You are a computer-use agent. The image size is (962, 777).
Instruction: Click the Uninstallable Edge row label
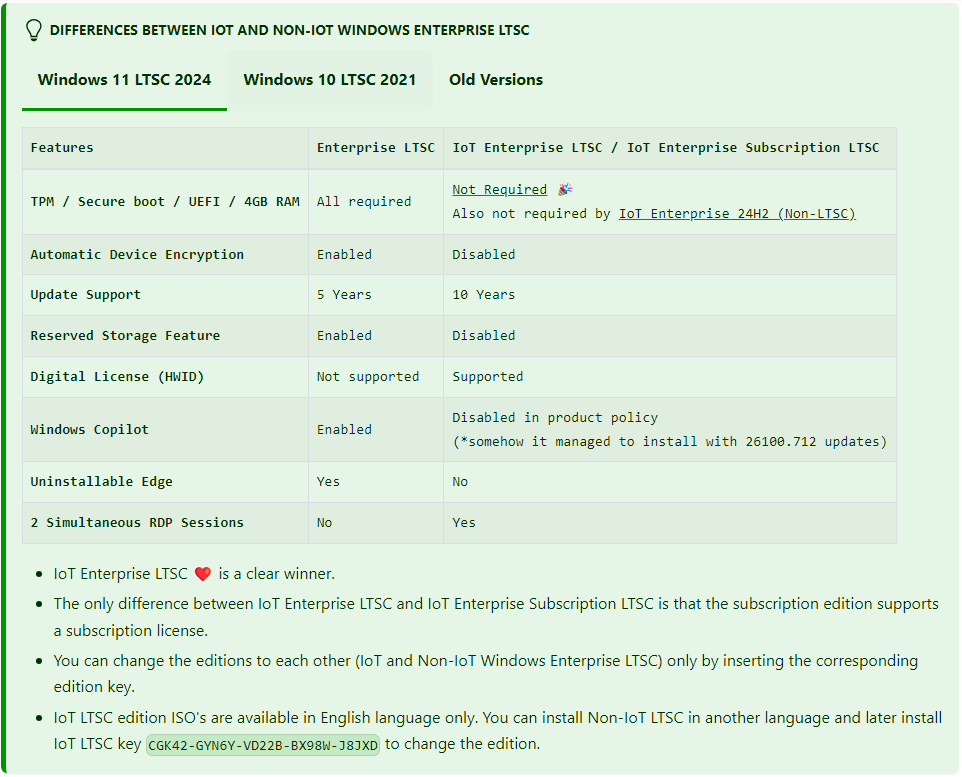click(102, 482)
